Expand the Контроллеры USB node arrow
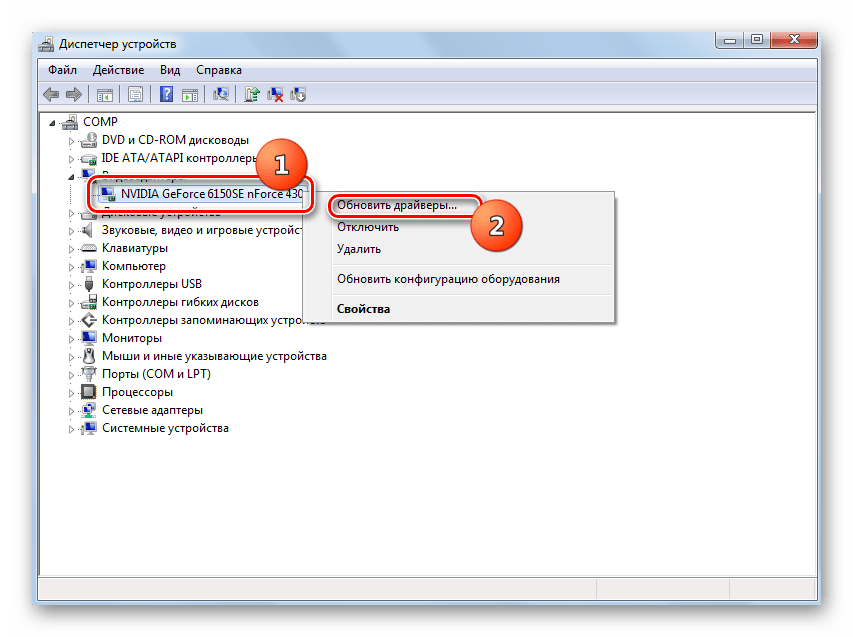The image size is (853, 637). click(x=71, y=285)
